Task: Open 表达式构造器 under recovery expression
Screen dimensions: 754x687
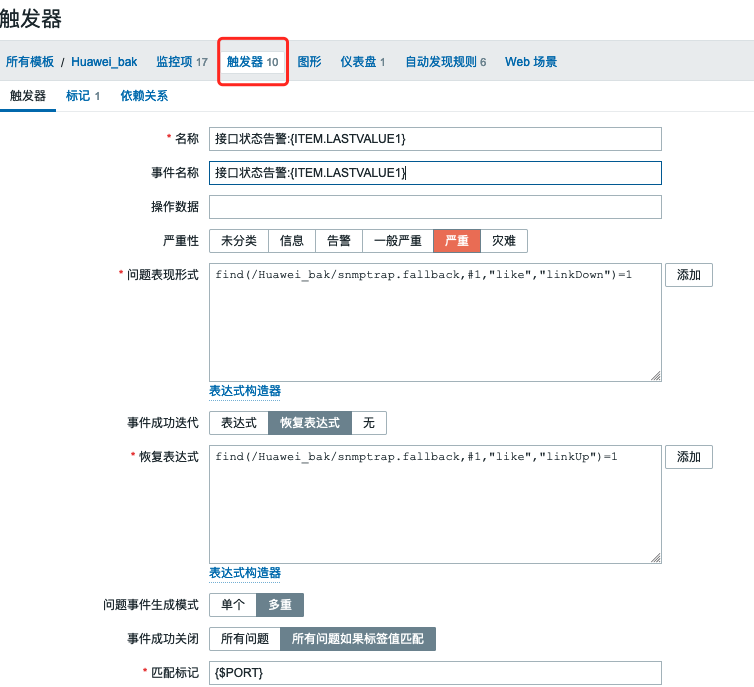Action: coord(245,573)
